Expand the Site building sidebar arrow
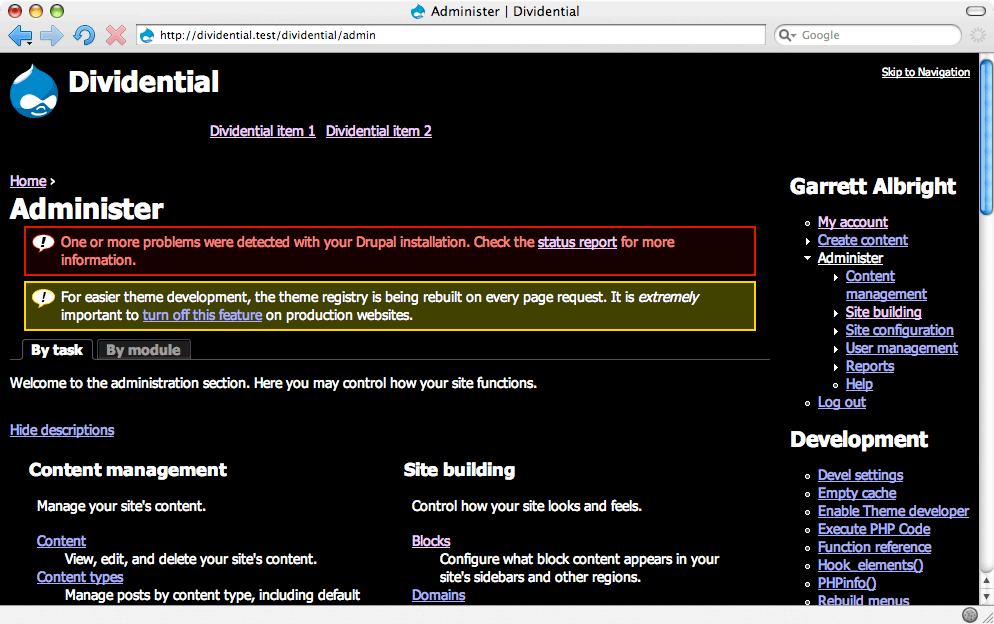 coord(836,313)
